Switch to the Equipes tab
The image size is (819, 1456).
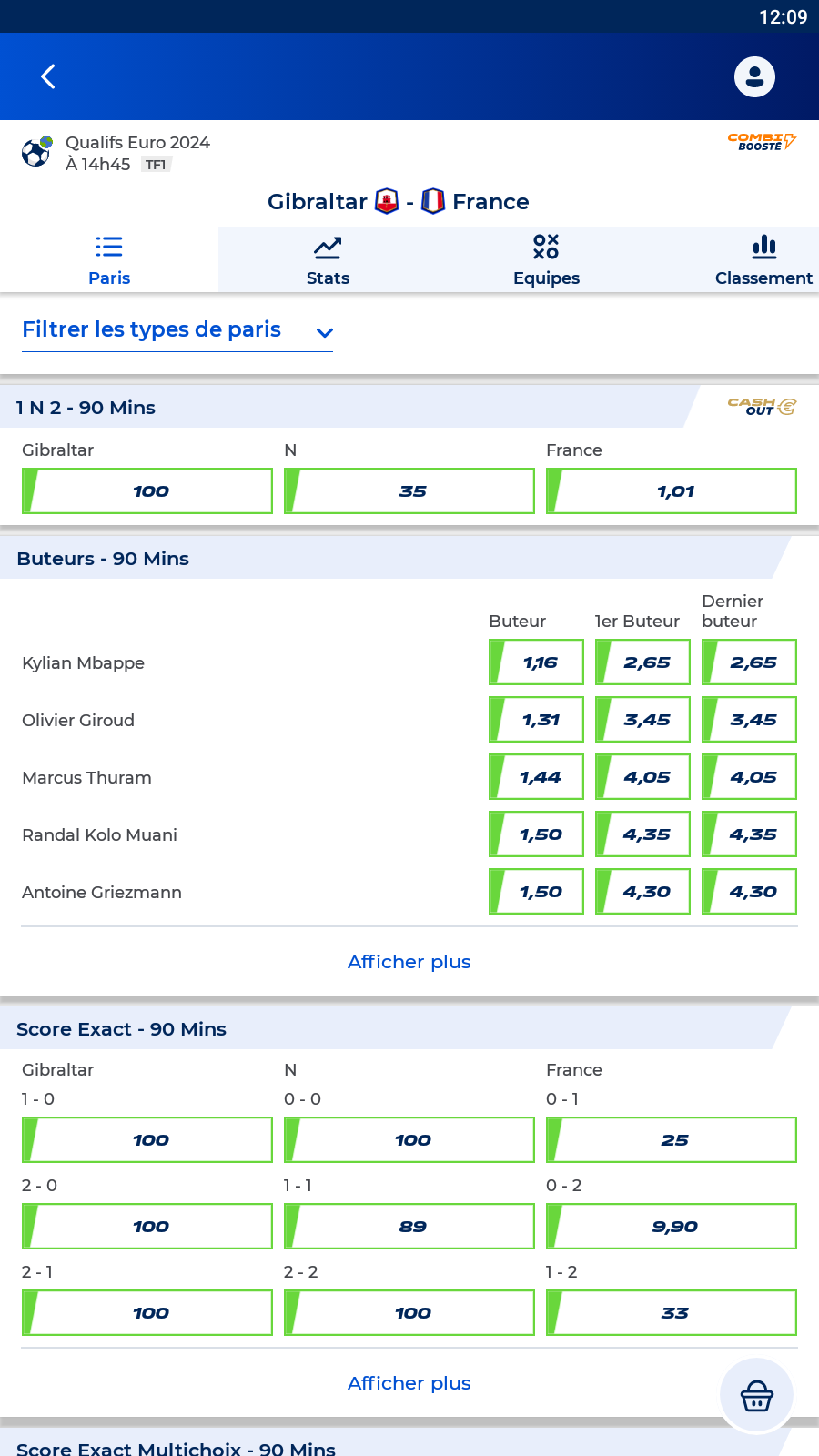pos(546,260)
